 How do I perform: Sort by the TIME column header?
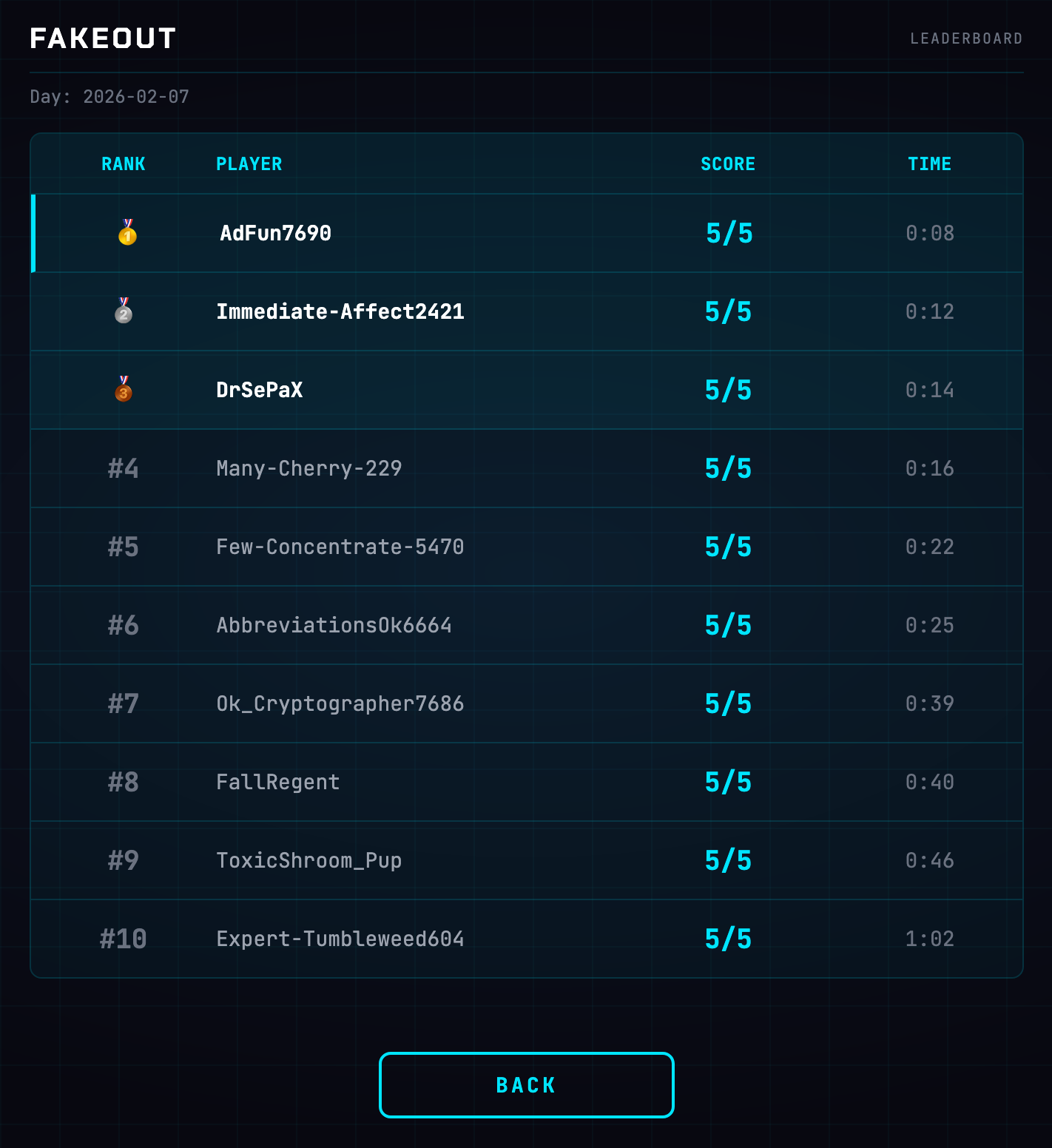pyautogui.click(x=929, y=163)
